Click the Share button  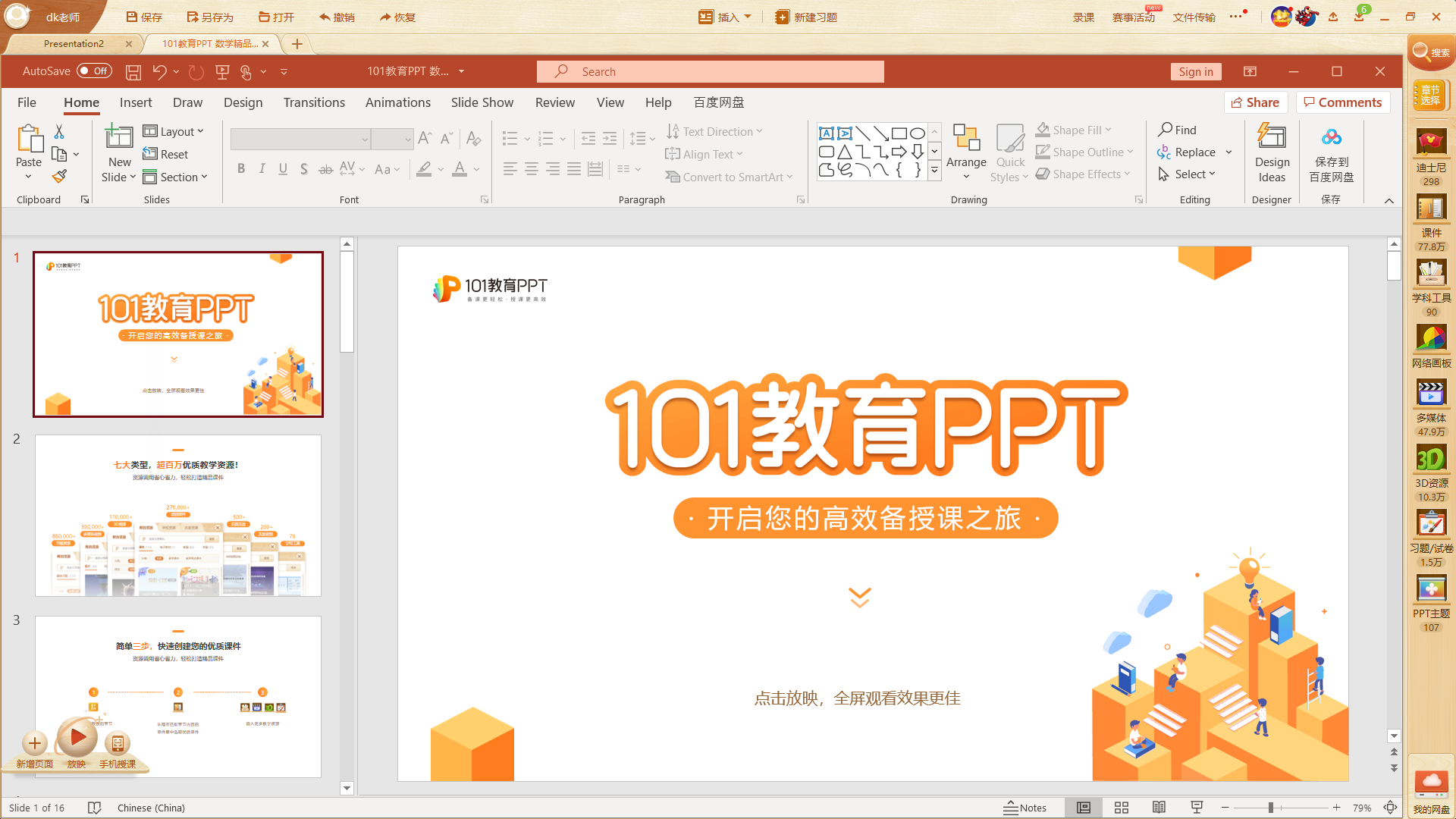tap(1255, 102)
